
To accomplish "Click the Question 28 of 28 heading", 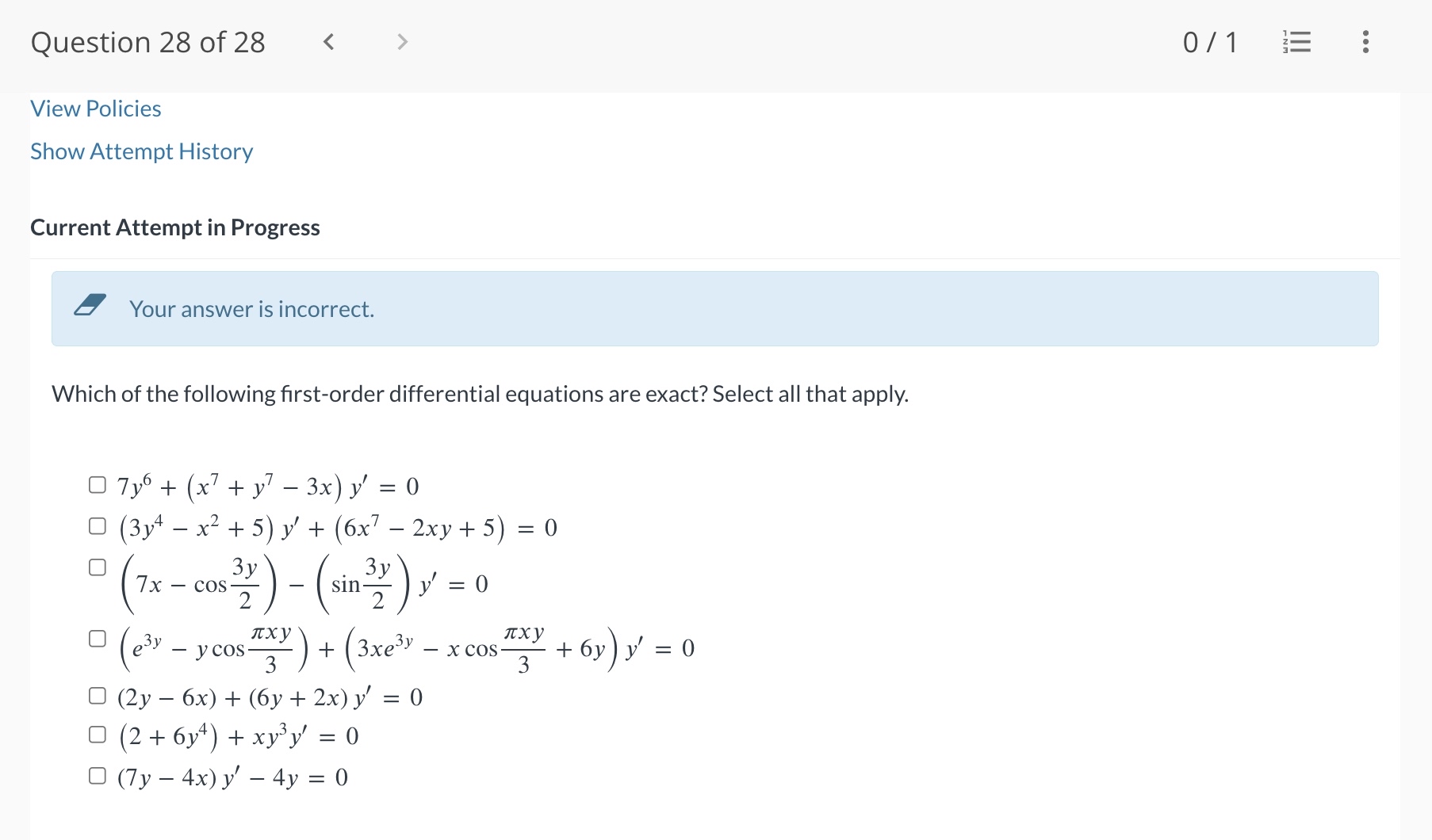I will [147, 42].
